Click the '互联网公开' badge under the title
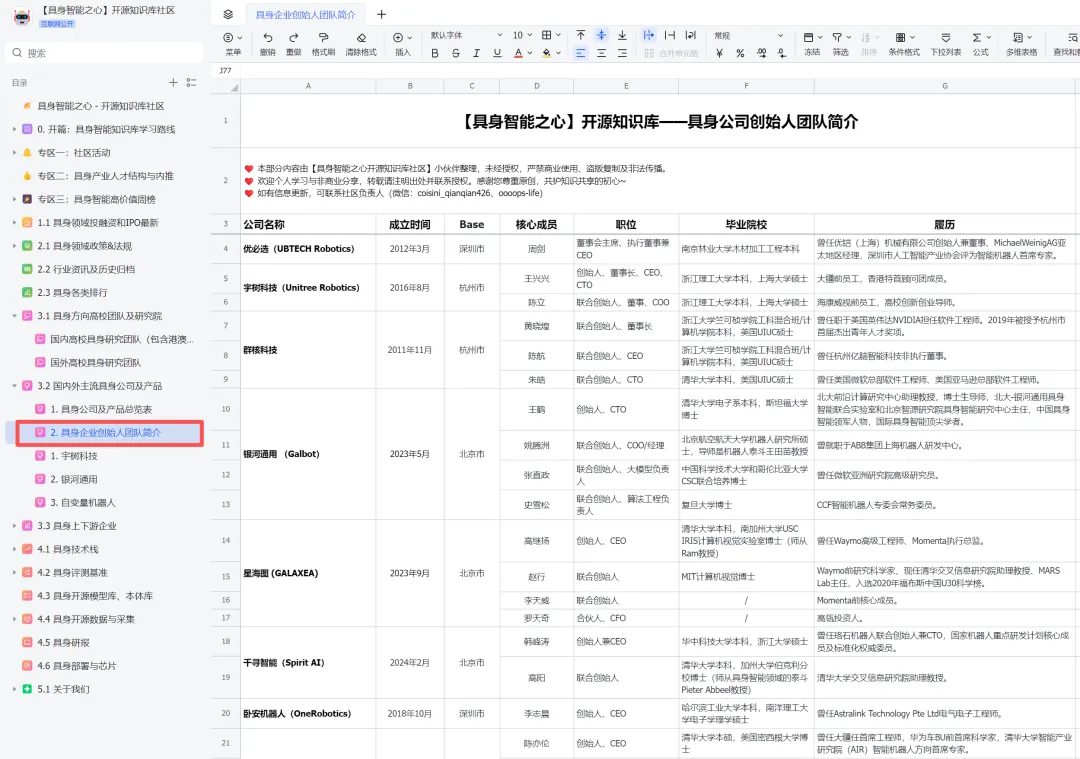The width and height of the screenshot is (1080, 759). point(57,23)
